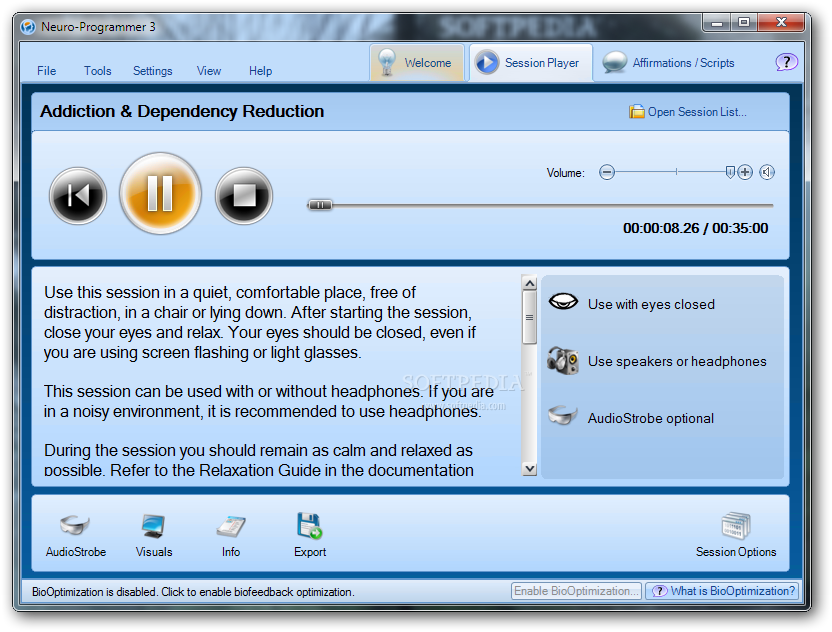Image resolution: width=832 pixels, height=632 pixels.
Task: Click the 'Use with eyes closed' text
Action: 651,304
